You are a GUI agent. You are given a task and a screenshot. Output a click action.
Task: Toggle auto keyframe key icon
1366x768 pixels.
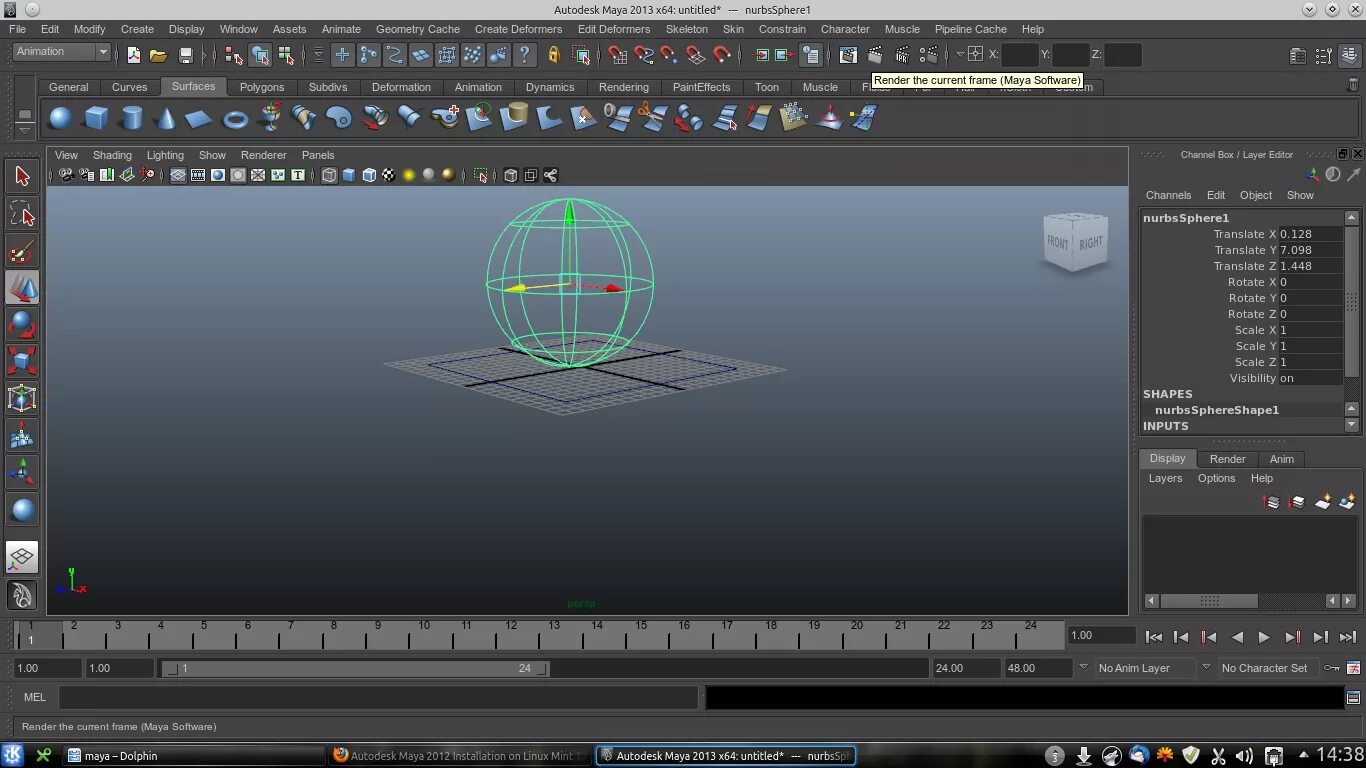(1332, 668)
